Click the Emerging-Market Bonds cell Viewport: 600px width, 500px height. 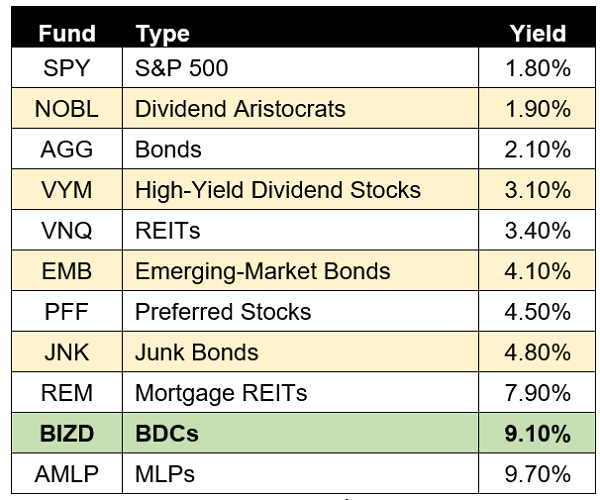300,271
